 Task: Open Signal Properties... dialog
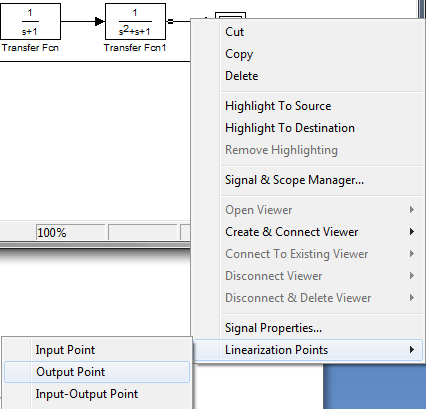tap(273, 328)
